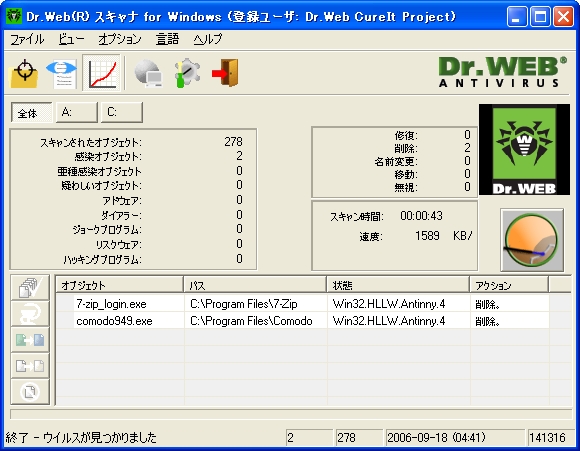This screenshot has width=580, height=451.
Task: Click the select-all files side icon
Action: (30, 287)
